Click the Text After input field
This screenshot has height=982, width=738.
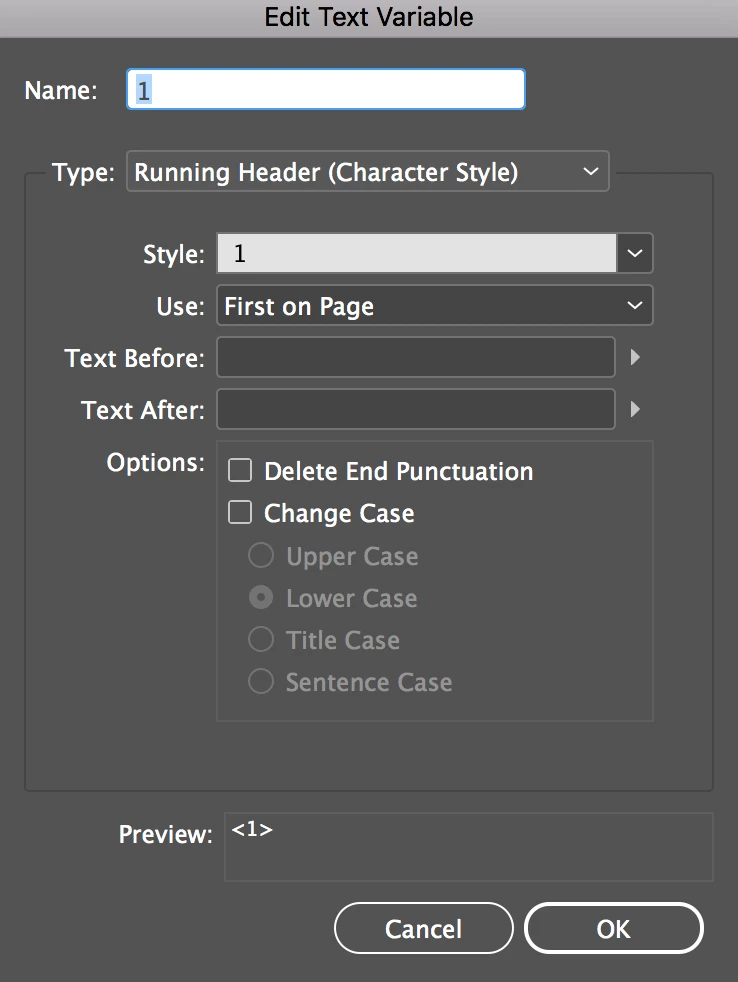[416, 409]
